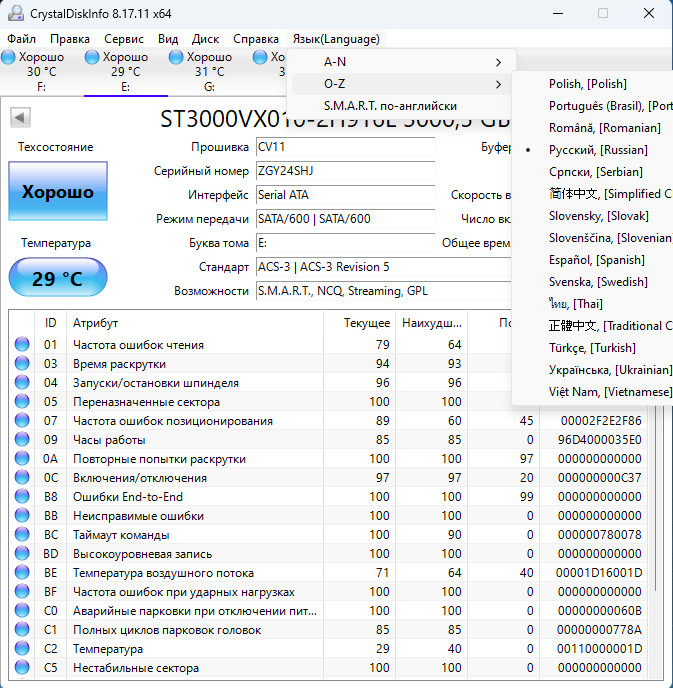Click the Буква тома field E:
The width and height of the screenshot is (673, 688).
pos(345,243)
